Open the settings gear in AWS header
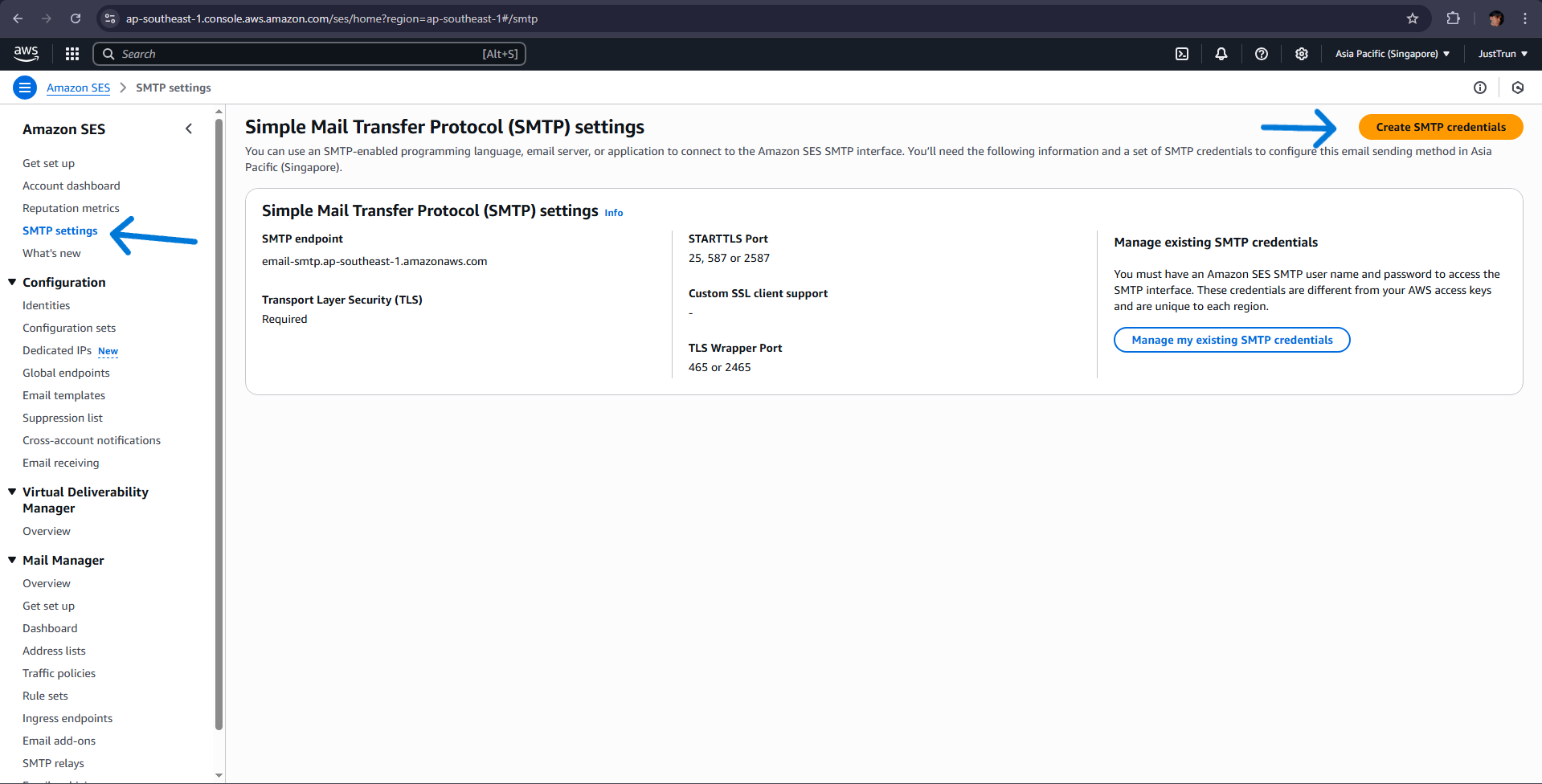 pyautogui.click(x=1302, y=54)
